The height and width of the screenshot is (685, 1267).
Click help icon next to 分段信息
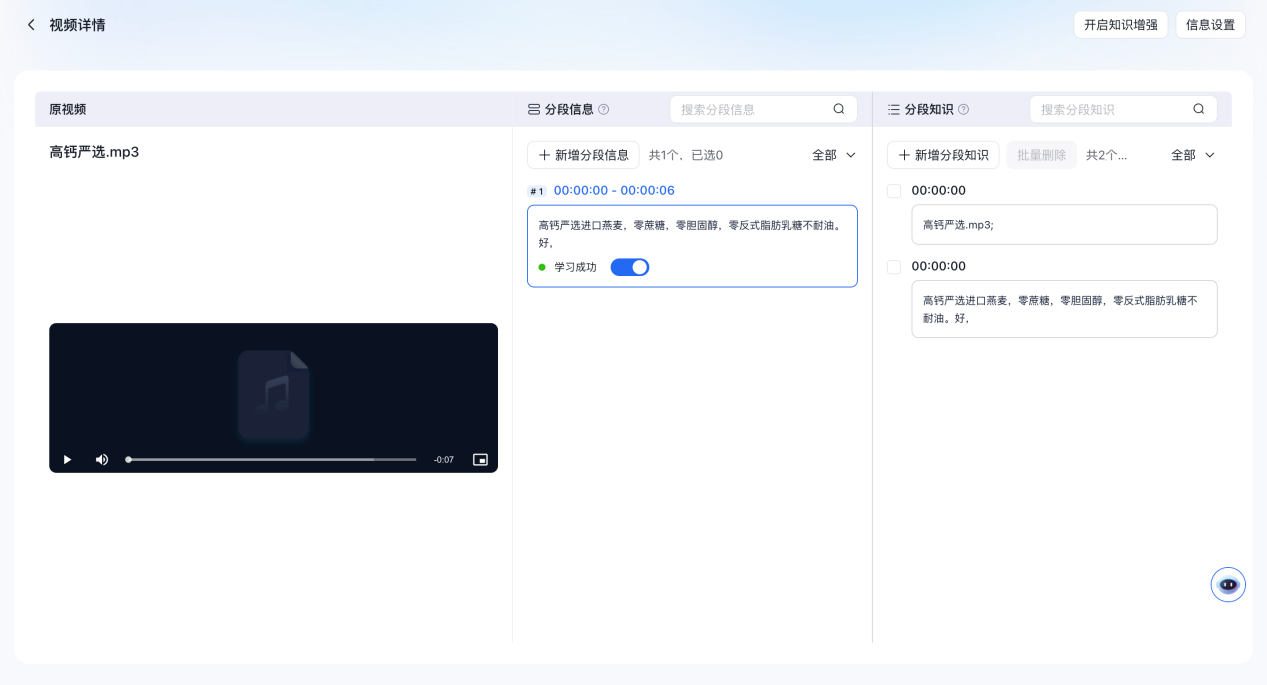603,110
